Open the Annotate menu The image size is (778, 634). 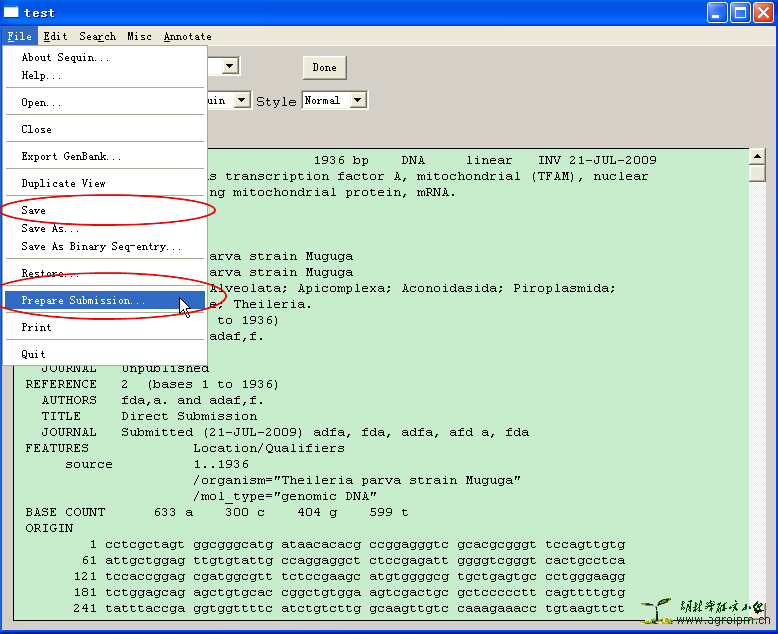[187, 36]
